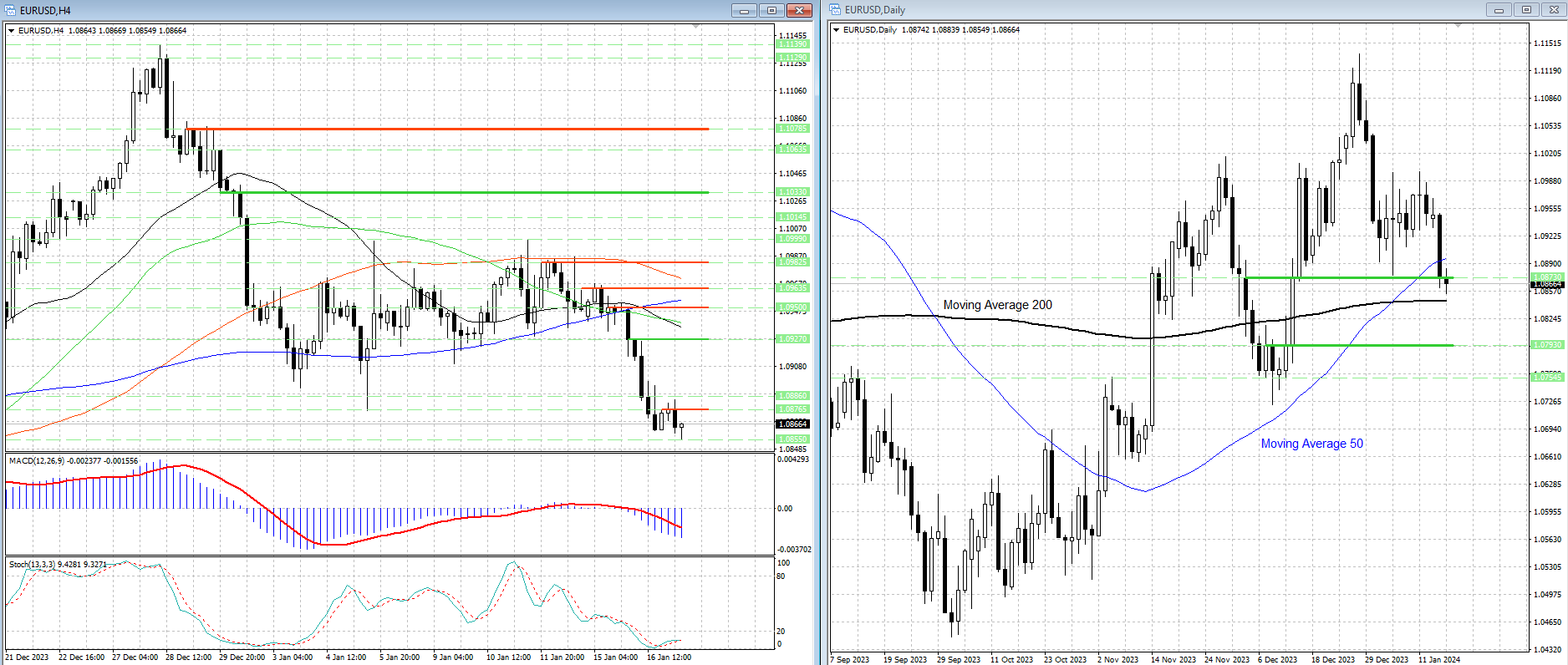Screen dimensions: 1568x665
Task: Click the MACD scale value -0.003702
Action: tap(794, 550)
